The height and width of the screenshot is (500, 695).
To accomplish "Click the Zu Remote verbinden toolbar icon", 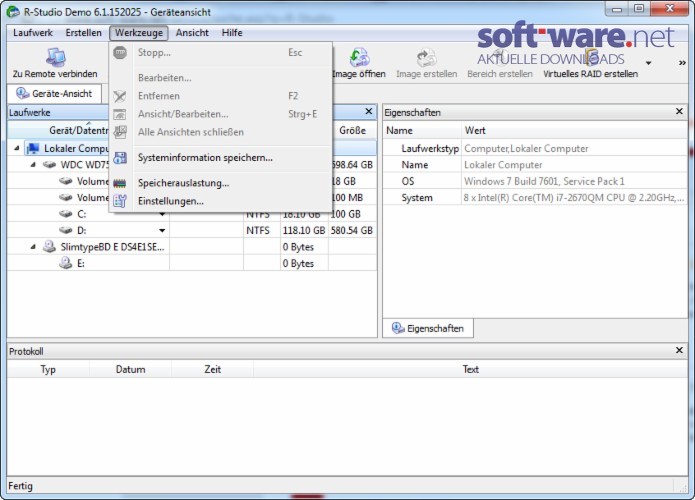I will [x=56, y=57].
